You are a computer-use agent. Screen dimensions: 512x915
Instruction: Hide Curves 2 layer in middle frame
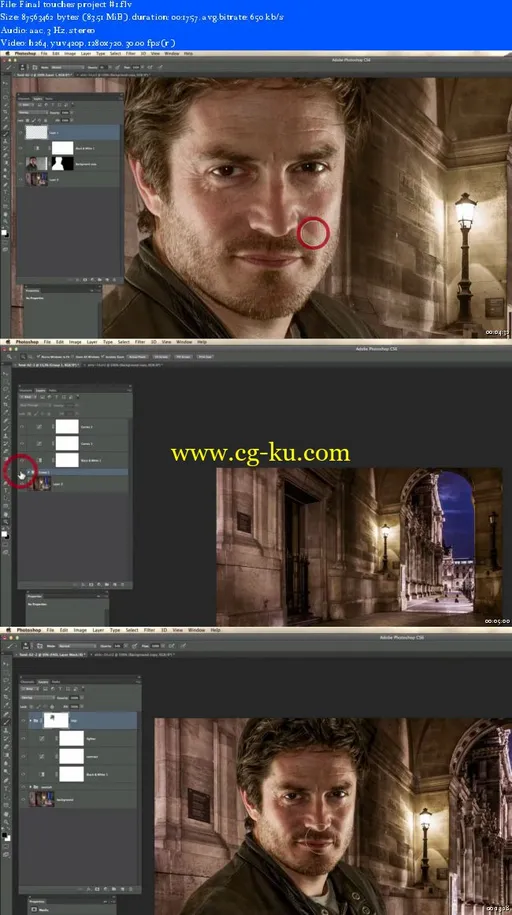click(x=22, y=427)
